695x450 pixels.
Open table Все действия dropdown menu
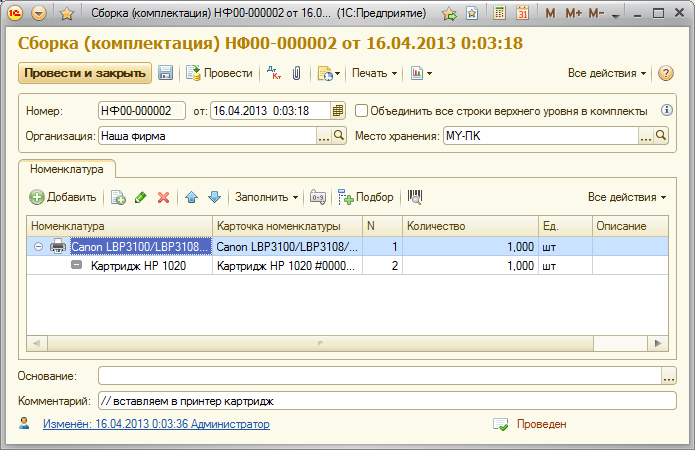(x=627, y=197)
